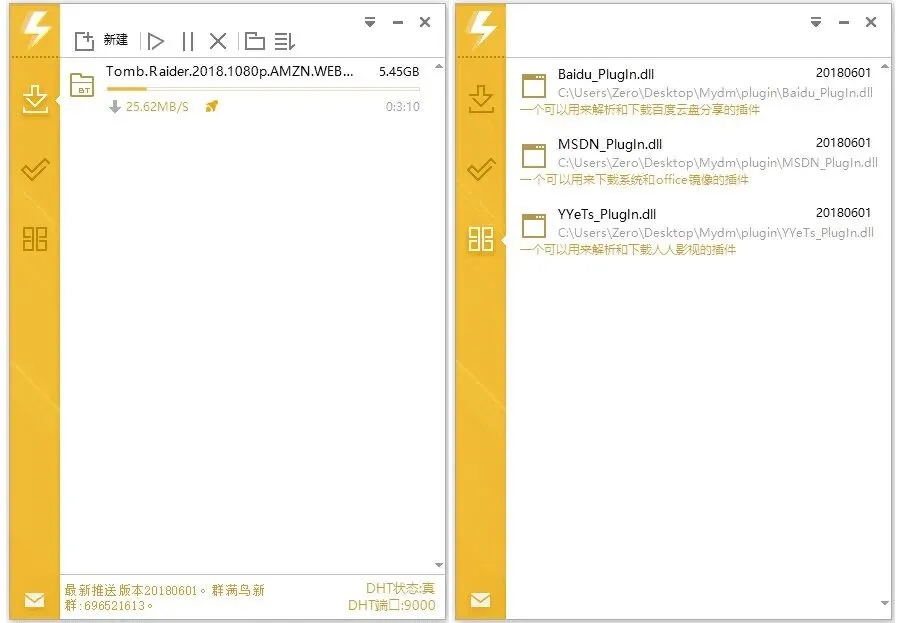Click the MSDN_PlugIn.dll window icon
The image size is (900, 623).
534,156
